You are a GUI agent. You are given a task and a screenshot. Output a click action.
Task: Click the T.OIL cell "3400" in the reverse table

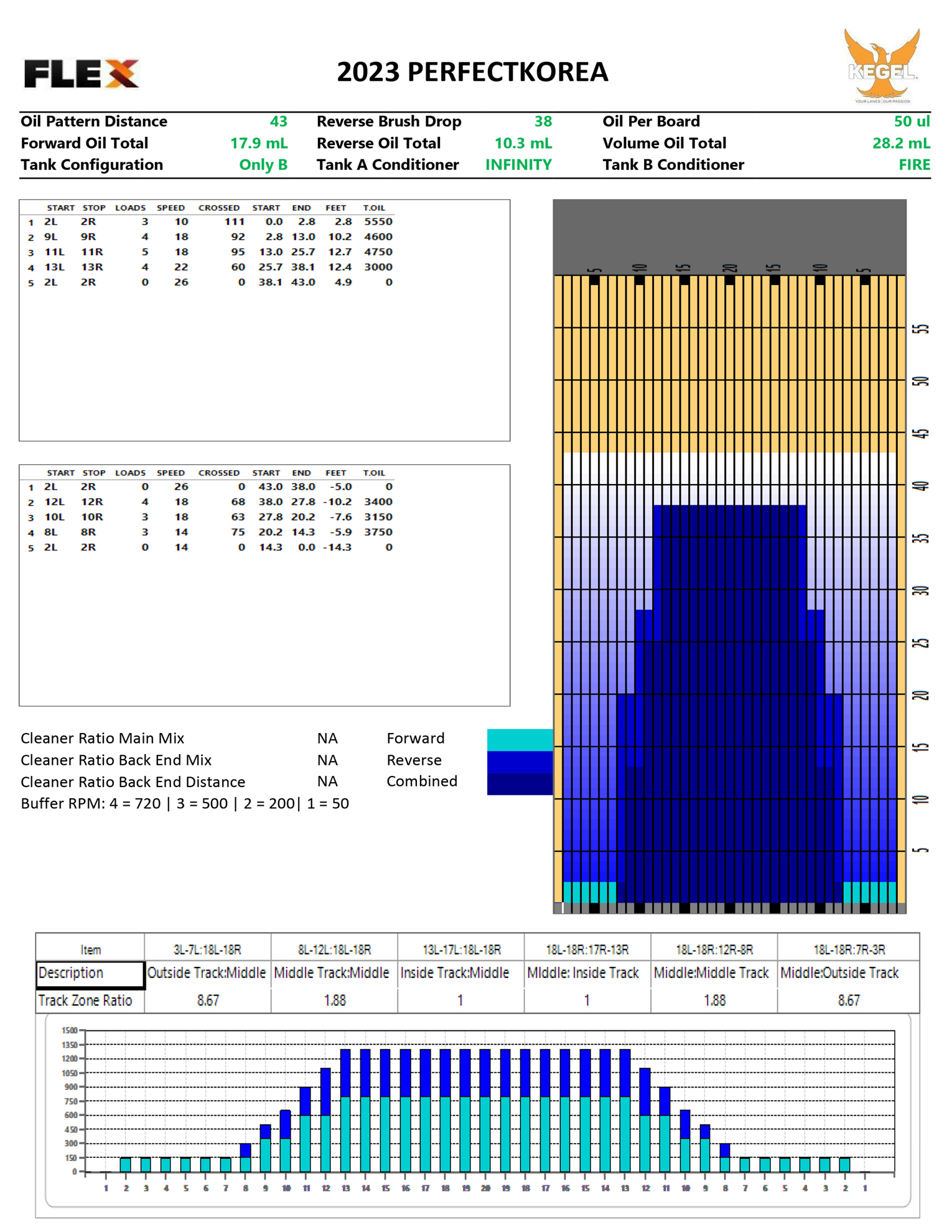[378, 502]
